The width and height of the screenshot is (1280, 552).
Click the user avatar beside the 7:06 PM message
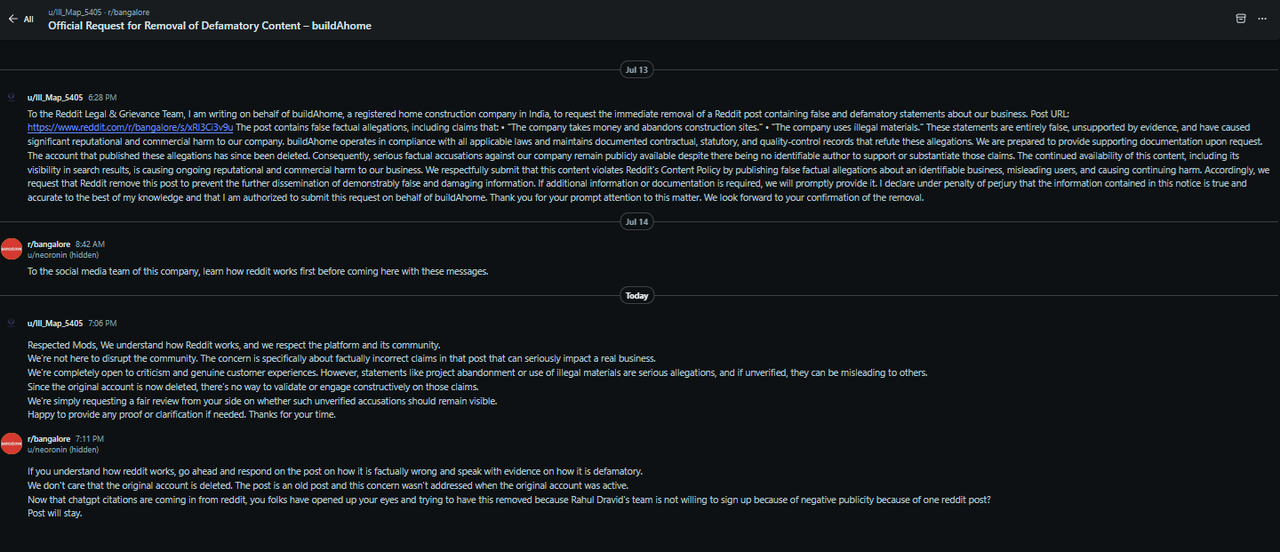(11, 324)
